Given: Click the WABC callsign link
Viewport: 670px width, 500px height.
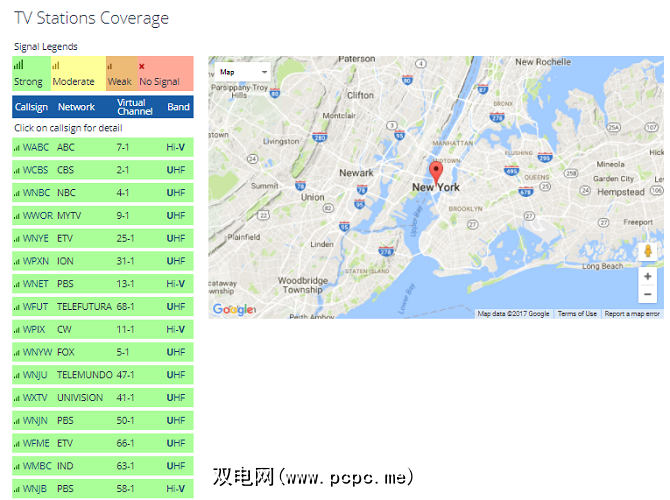Looking at the screenshot, I should click(x=35, y=147).
